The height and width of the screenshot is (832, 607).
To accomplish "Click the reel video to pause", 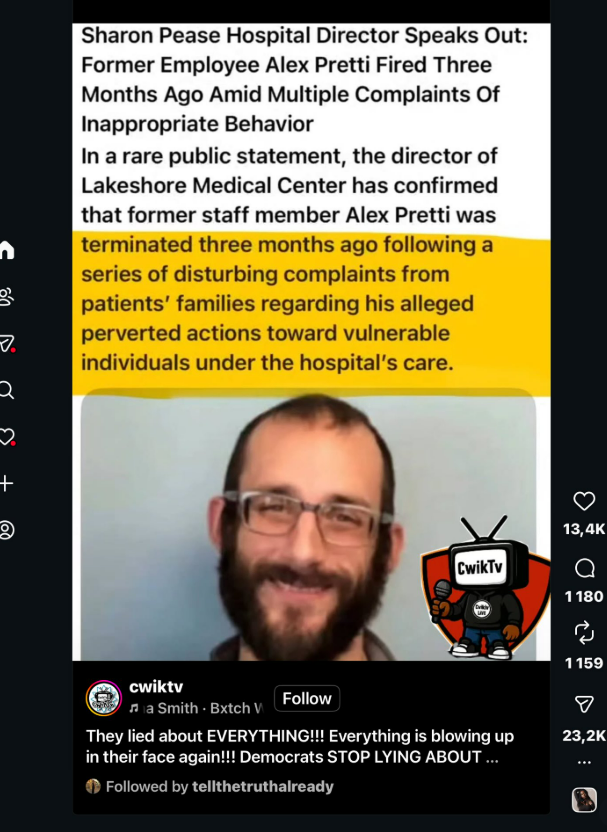I will point(311,342).
